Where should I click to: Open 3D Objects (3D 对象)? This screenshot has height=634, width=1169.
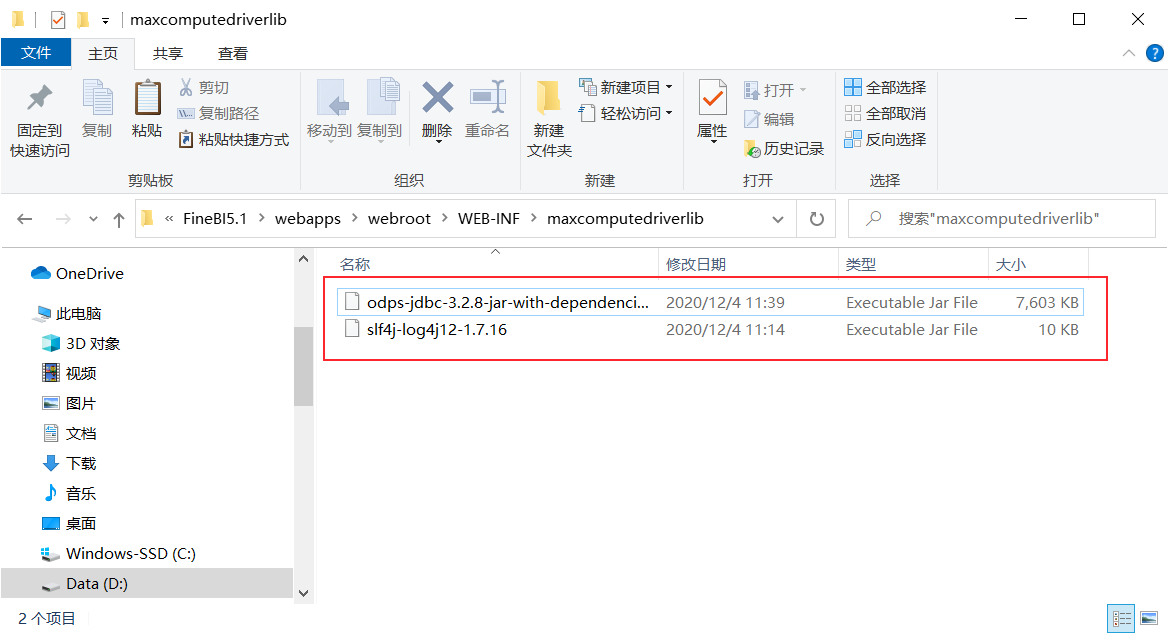[x=81, y=343]
